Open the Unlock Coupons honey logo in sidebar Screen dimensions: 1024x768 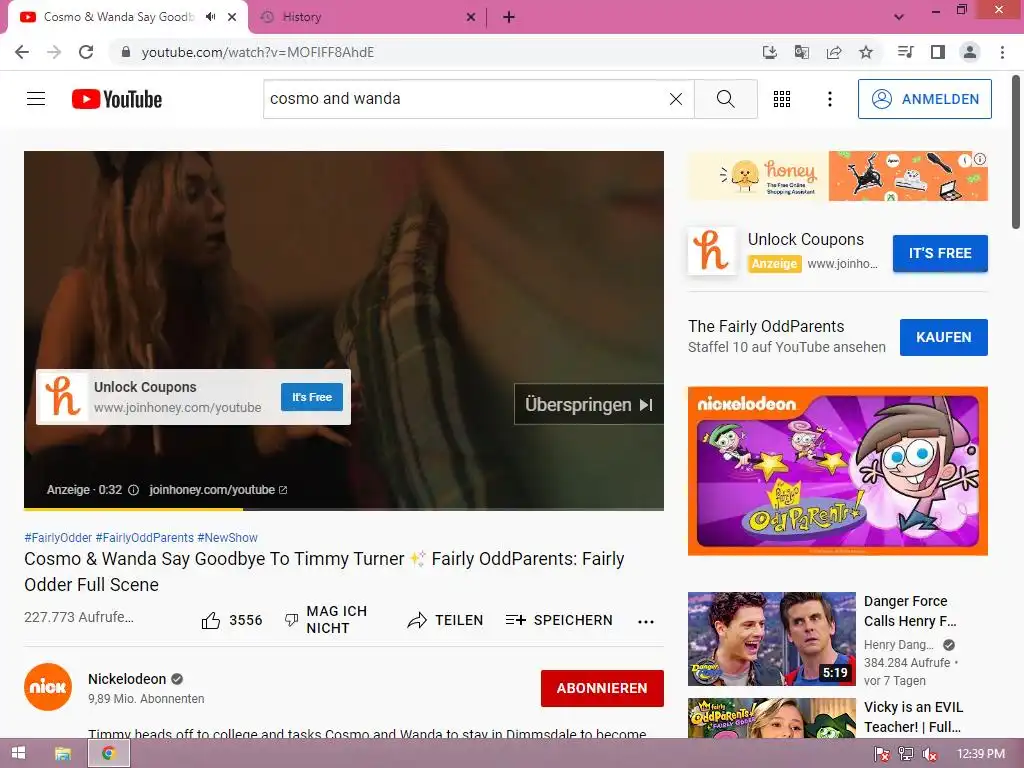(x=712, y=251)
